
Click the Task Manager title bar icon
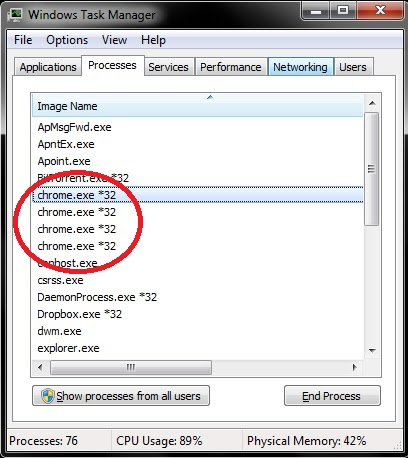(x=15, y=15)
